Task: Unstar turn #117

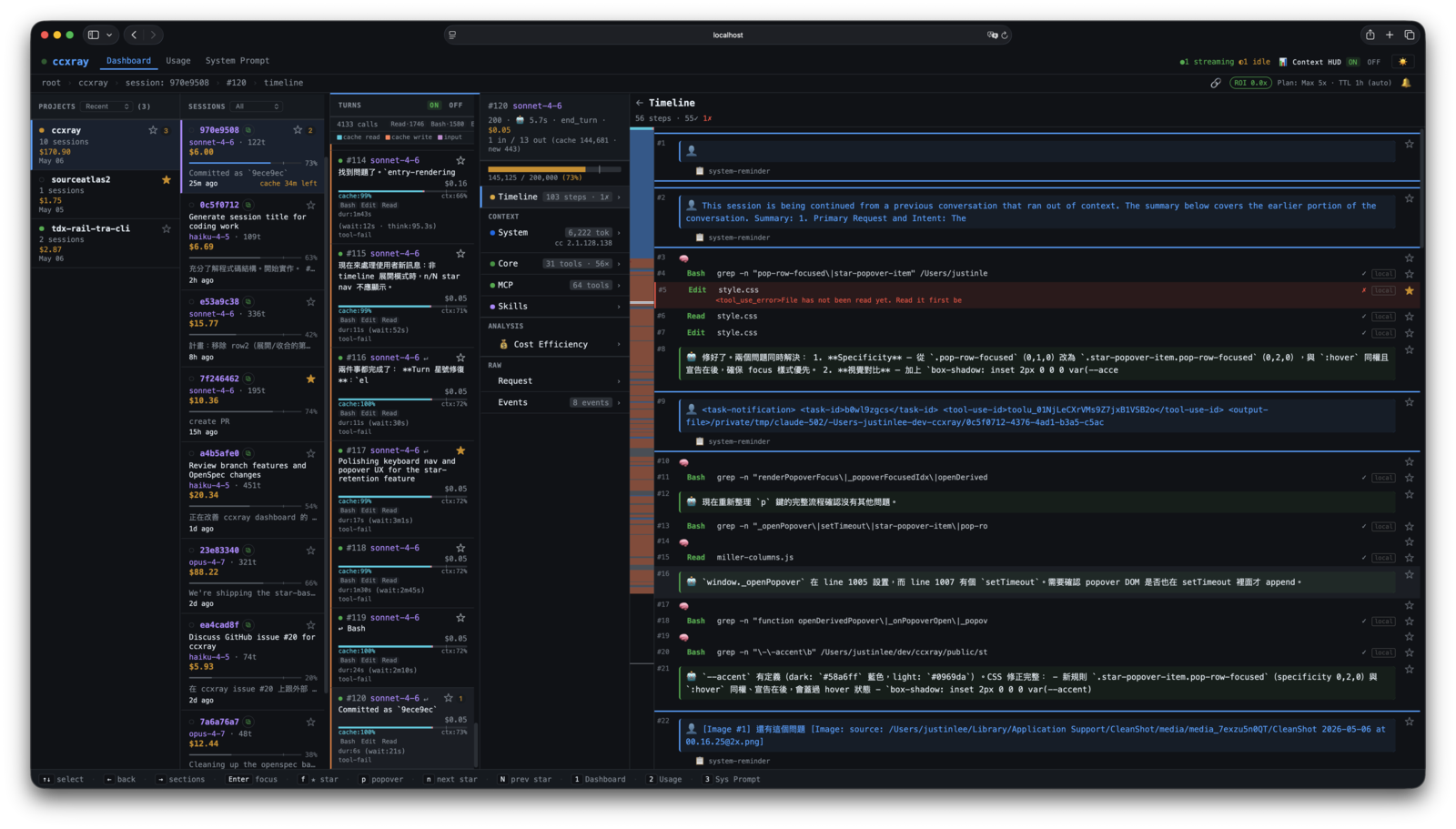Action: click(460, 450)
